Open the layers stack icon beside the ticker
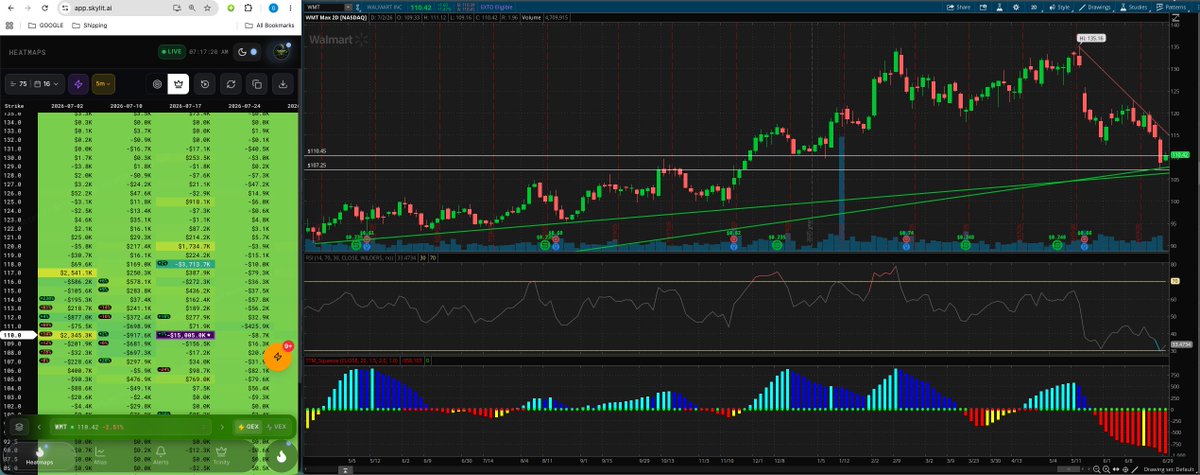This screenshot has width=1200, height=475. 18,427
